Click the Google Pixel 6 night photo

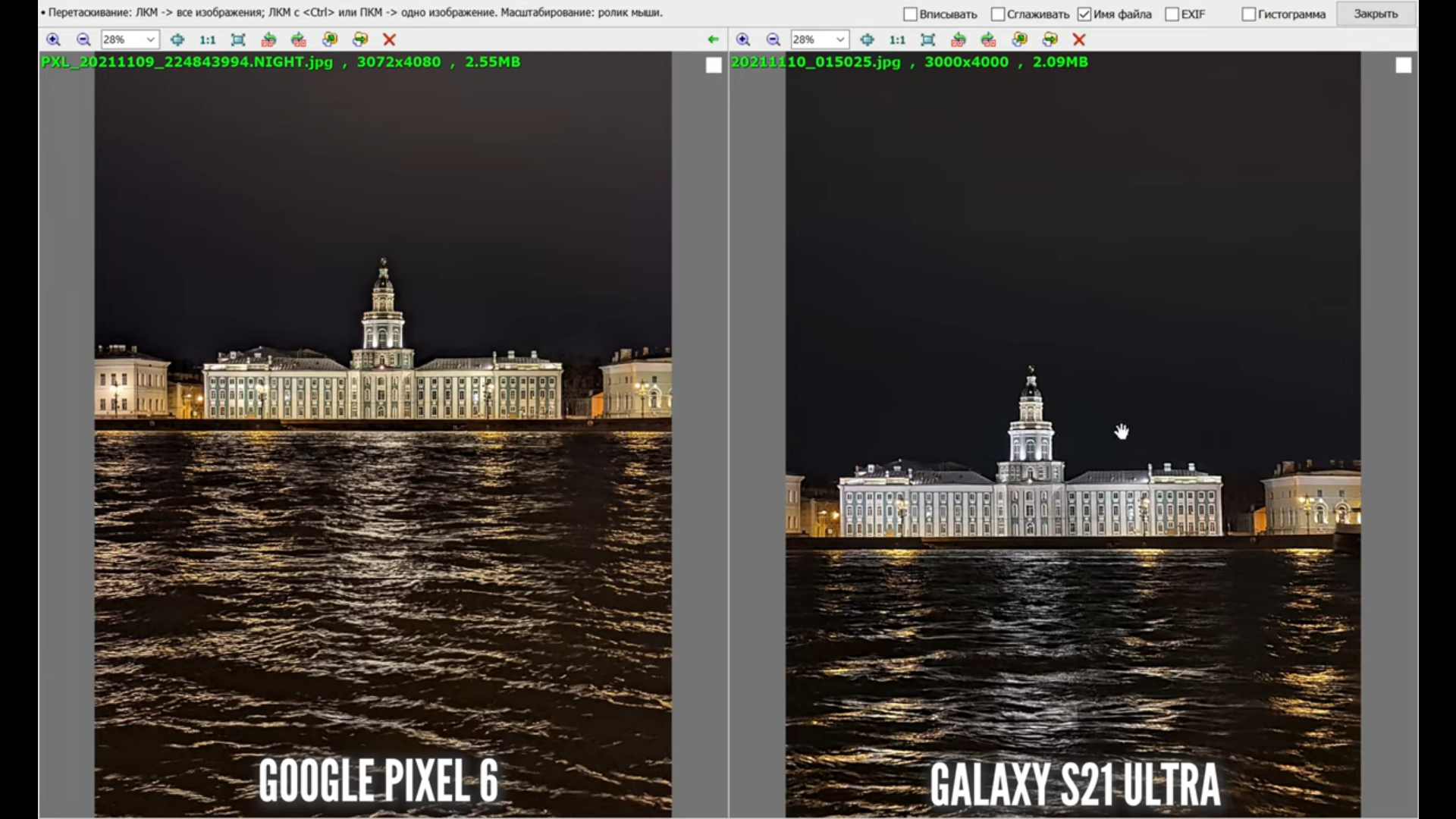point(383,434)
